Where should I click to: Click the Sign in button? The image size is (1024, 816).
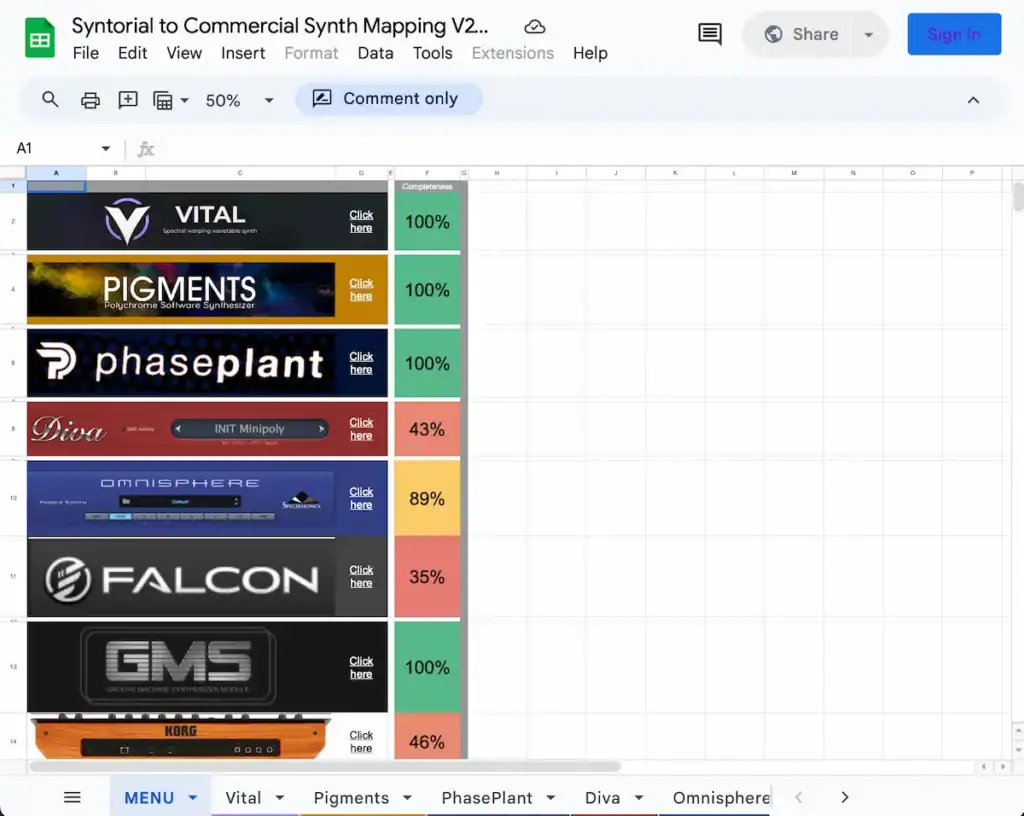(x=953, y=34)
